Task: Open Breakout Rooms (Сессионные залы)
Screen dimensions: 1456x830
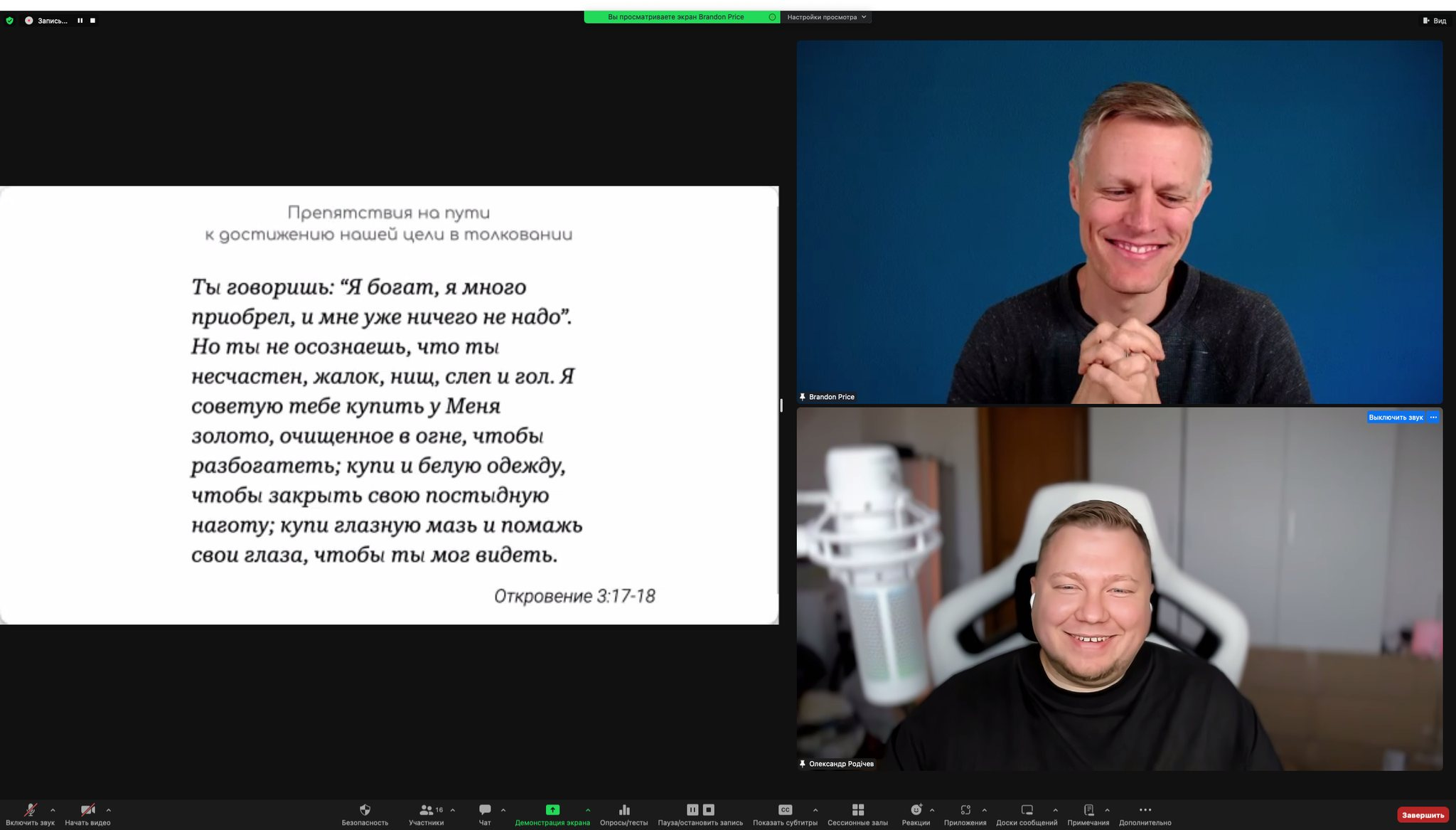Action: (x=857, y=810)
